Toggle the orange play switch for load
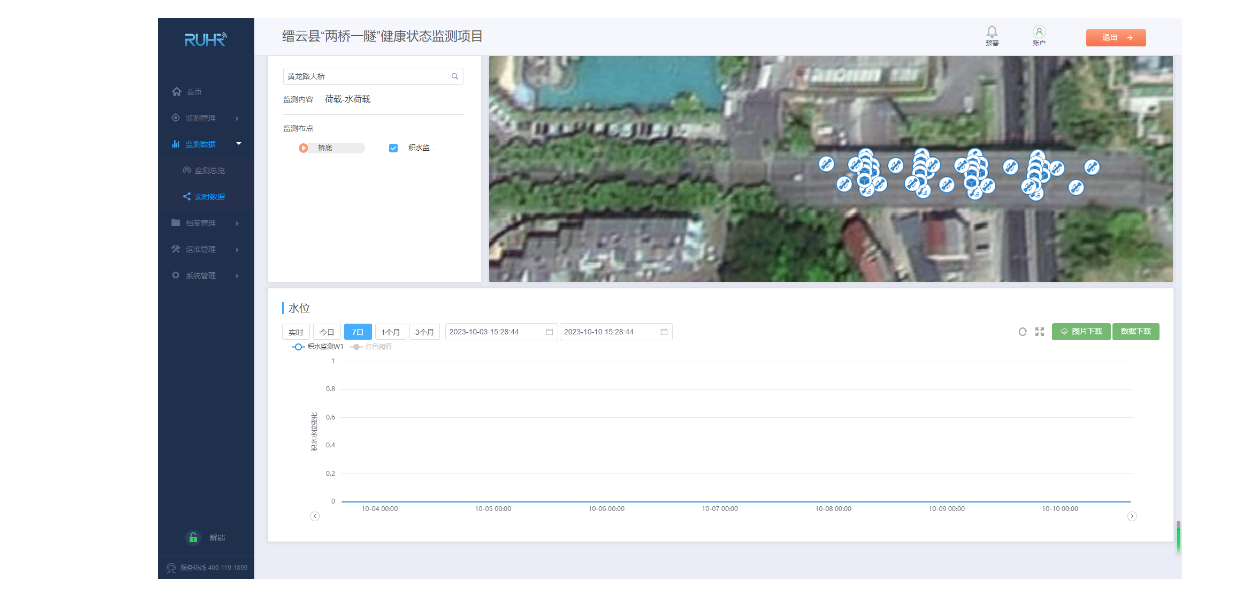The width and height of the screenshot is (1240, 600). 303,148
